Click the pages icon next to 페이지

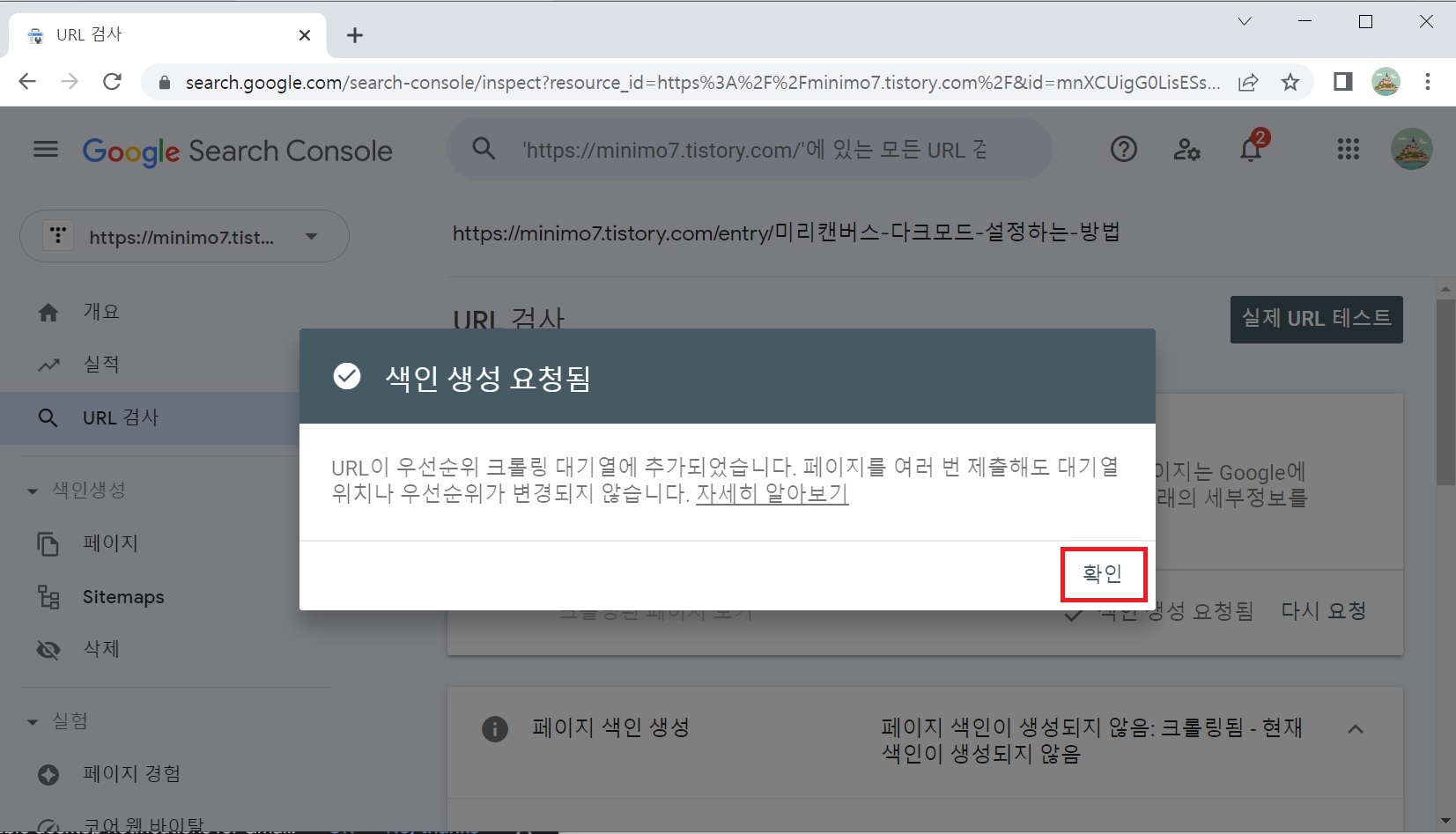(x=48, y=543)
